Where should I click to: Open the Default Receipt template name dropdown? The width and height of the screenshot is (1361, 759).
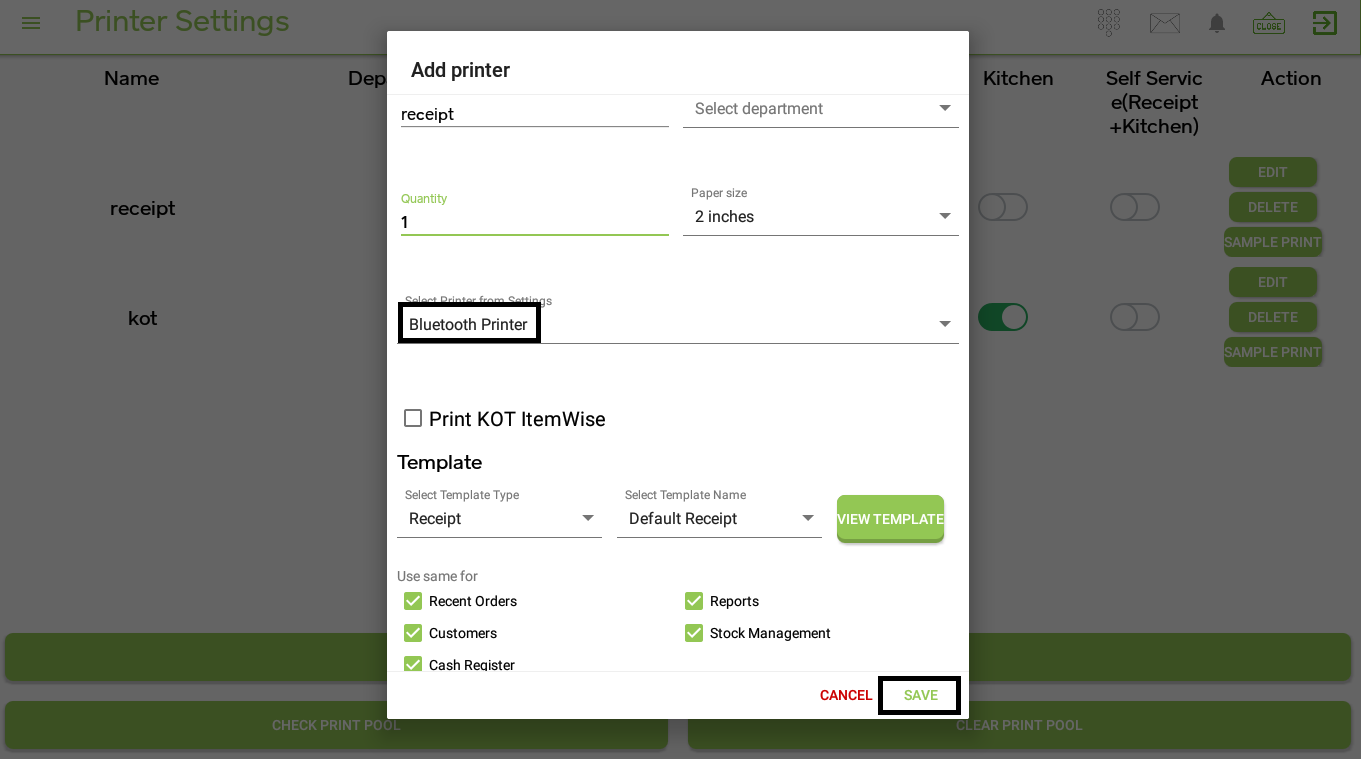[719, 518]
